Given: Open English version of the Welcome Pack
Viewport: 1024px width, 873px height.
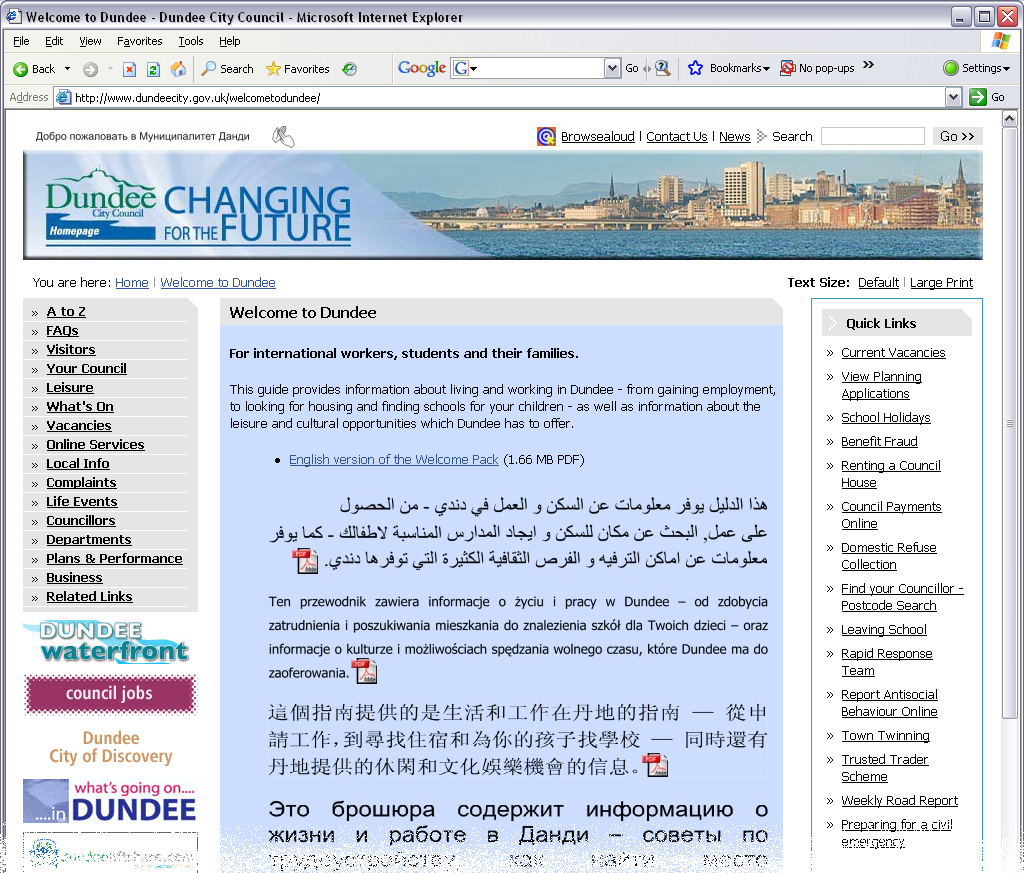Looking at the screenshot, I should pyautogui.click(x=394, y=460).
